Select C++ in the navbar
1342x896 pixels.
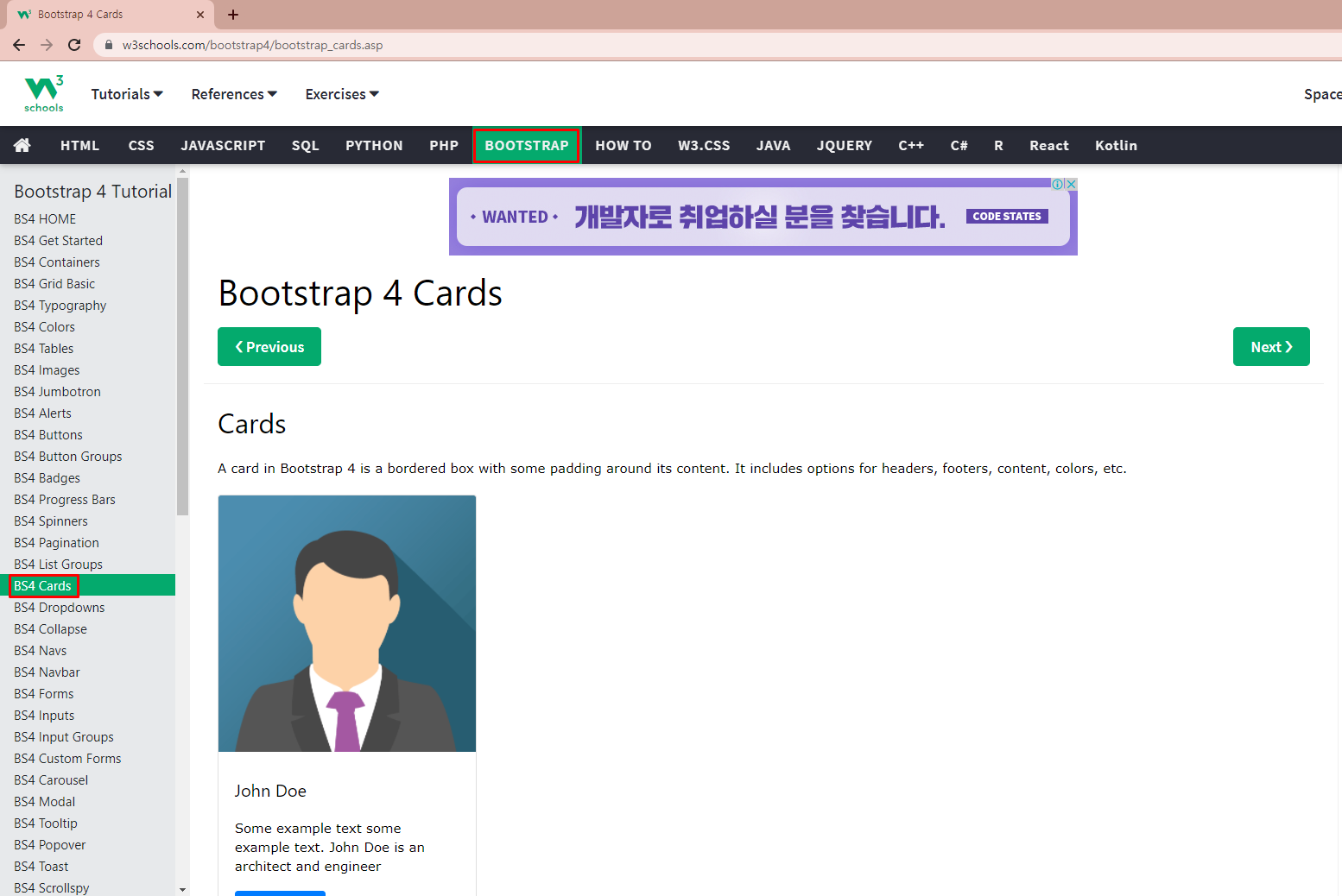911,145
